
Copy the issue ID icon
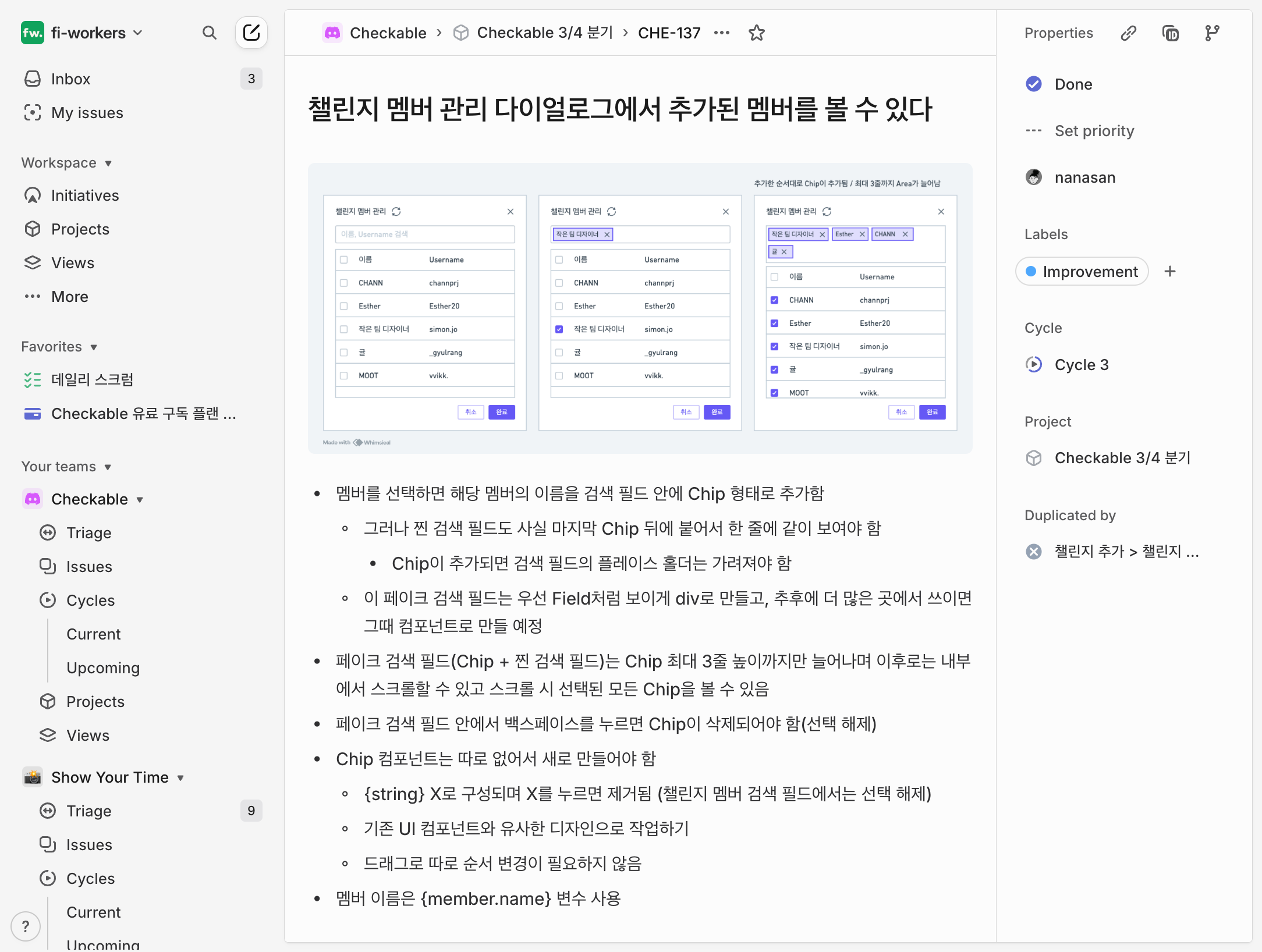pyautogui.click(x=1171, y=33)
